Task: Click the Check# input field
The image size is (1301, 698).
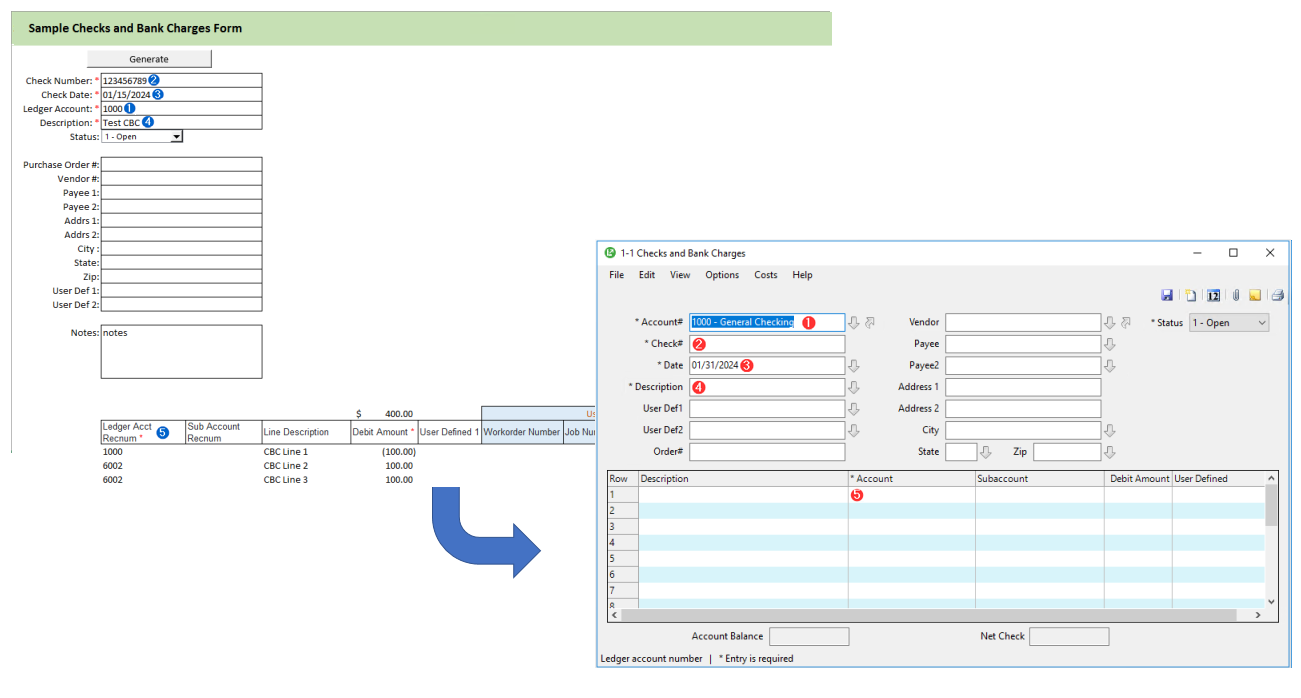Action: coord(767,344)
